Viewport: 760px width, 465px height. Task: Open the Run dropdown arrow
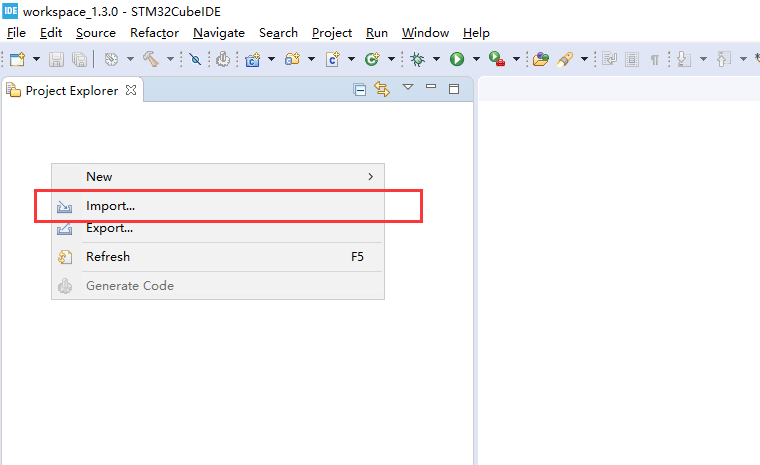(476, 59)
